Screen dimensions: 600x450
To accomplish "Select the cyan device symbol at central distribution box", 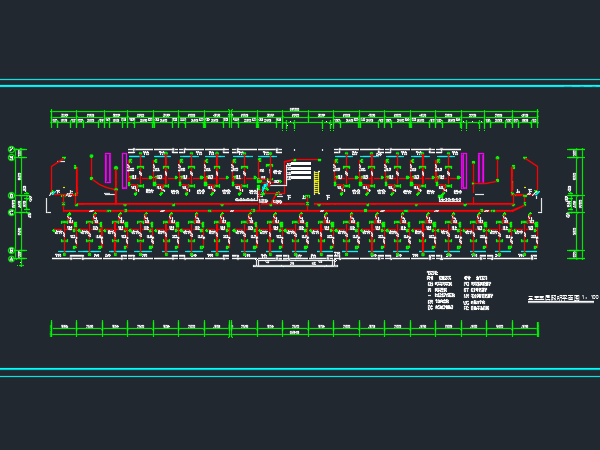I will tap(265, 188).
